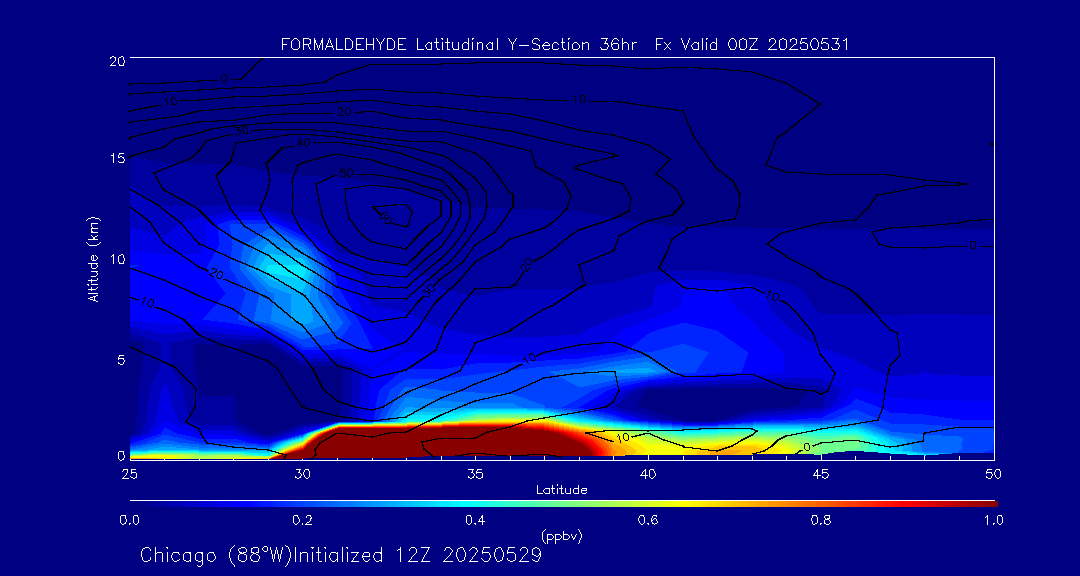The height and width of the screenshot is (576, 1080).
Task: Click the '40' contour label
Action: (304, 143)
